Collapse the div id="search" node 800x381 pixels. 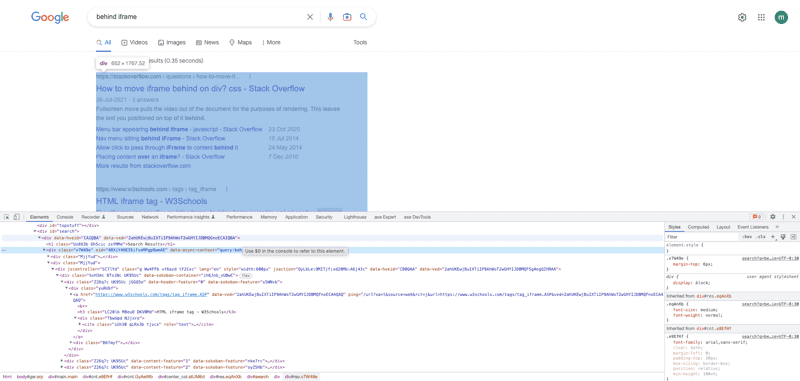point(34,232)
